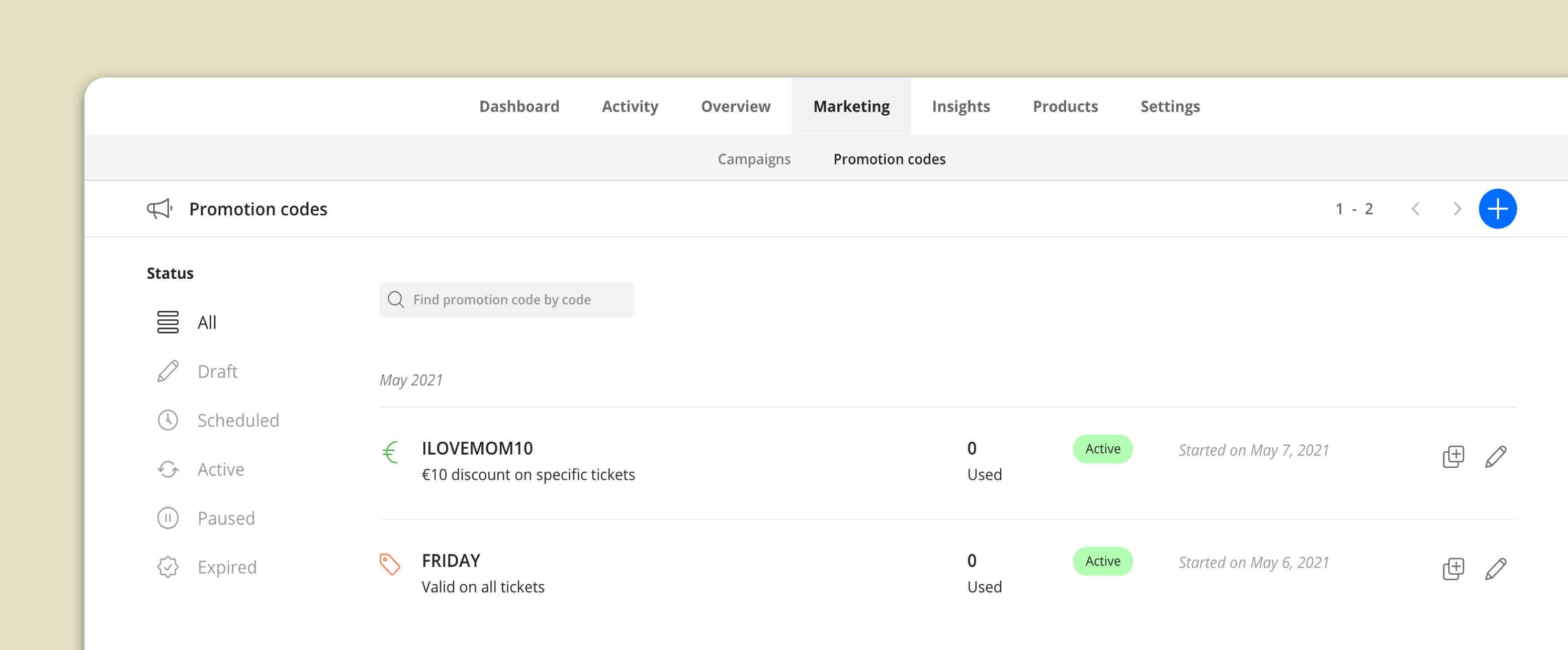Duplicate the ILOVEMOM10 promotion code
Screen dimensions: 1568x650
coord(1453,456)
